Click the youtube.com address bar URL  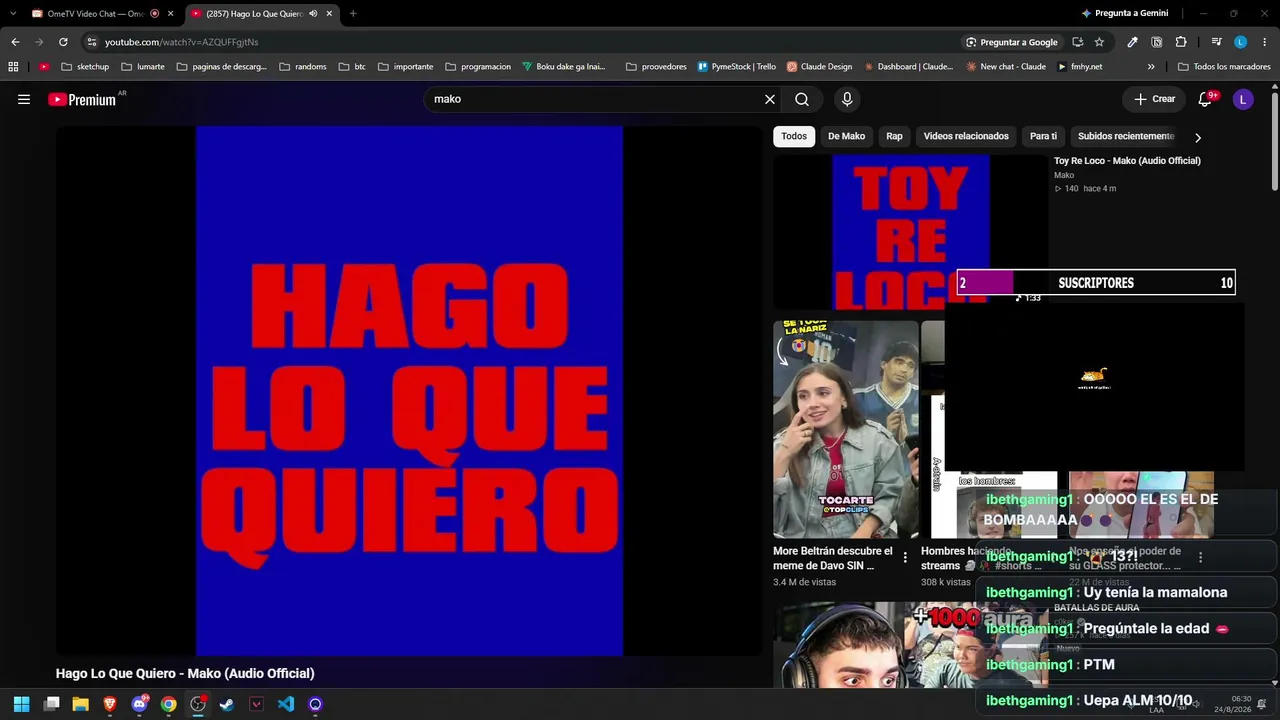[x=182, y=42]
